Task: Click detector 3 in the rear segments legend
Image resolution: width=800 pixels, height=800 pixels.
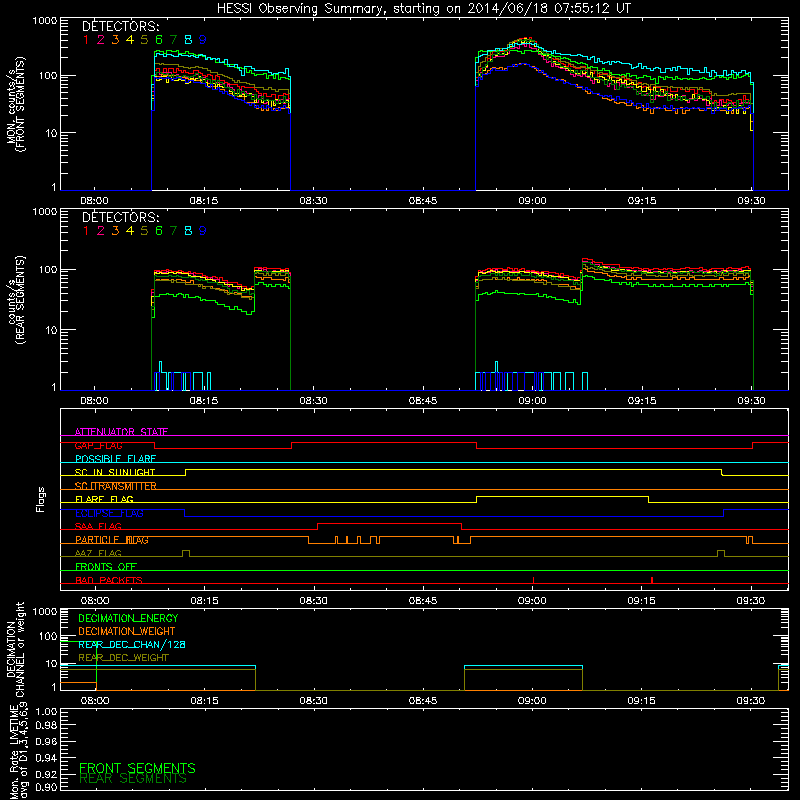Action: point(115,231)
